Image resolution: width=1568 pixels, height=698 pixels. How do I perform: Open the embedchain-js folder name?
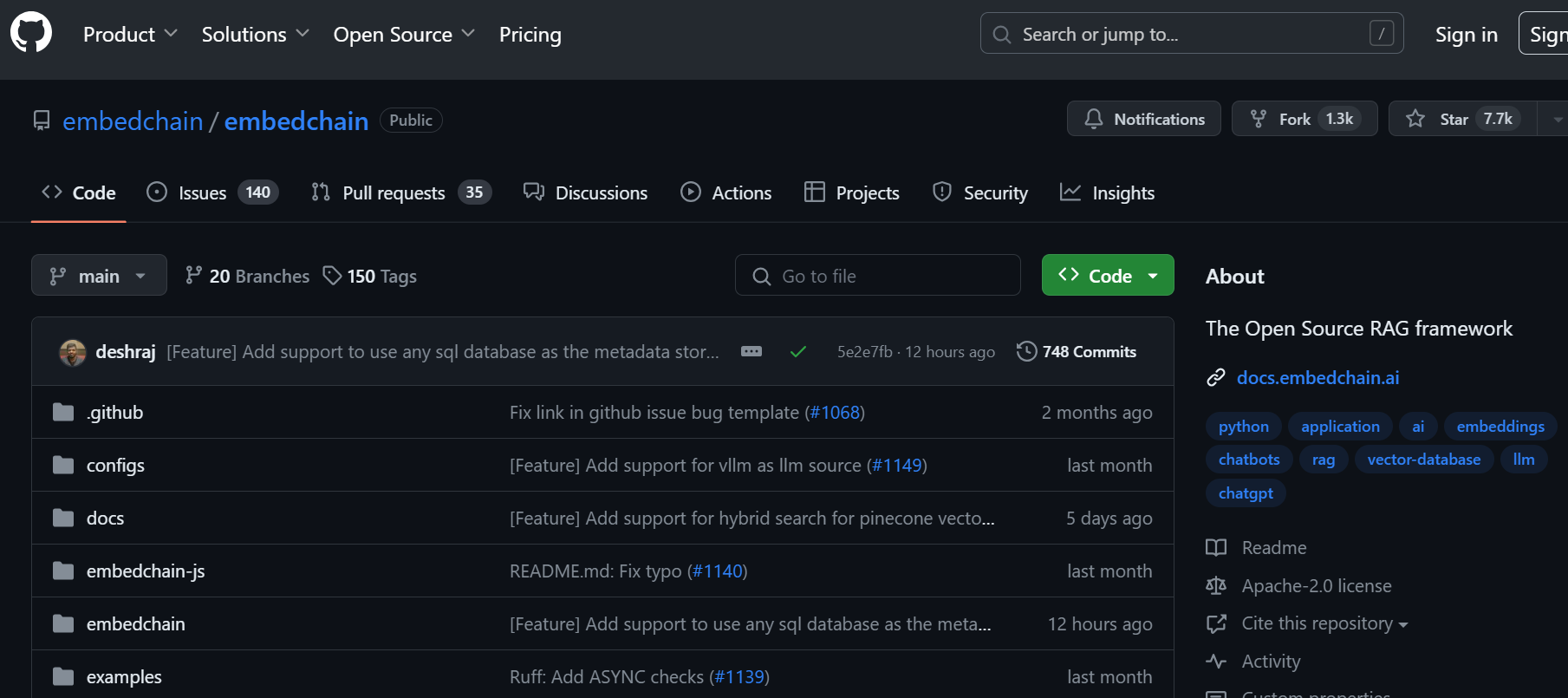click(146, 571)
